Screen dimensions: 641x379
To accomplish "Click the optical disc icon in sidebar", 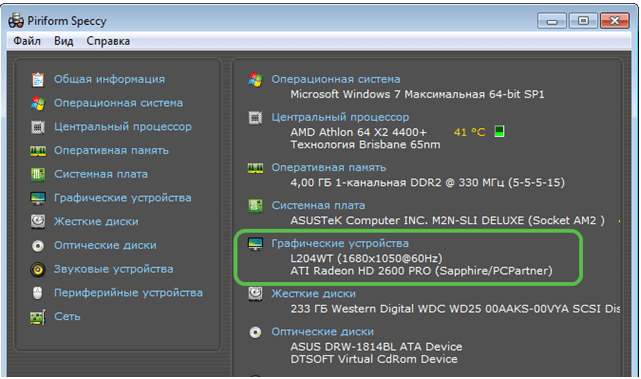I will click(38, 246).
